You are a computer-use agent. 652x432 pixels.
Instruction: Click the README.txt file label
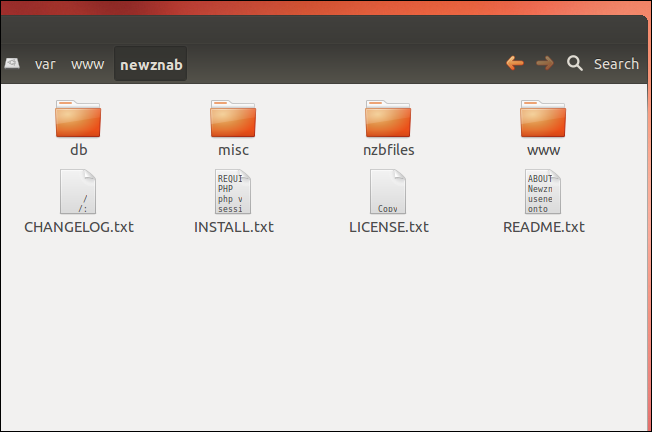click(543, 227)
